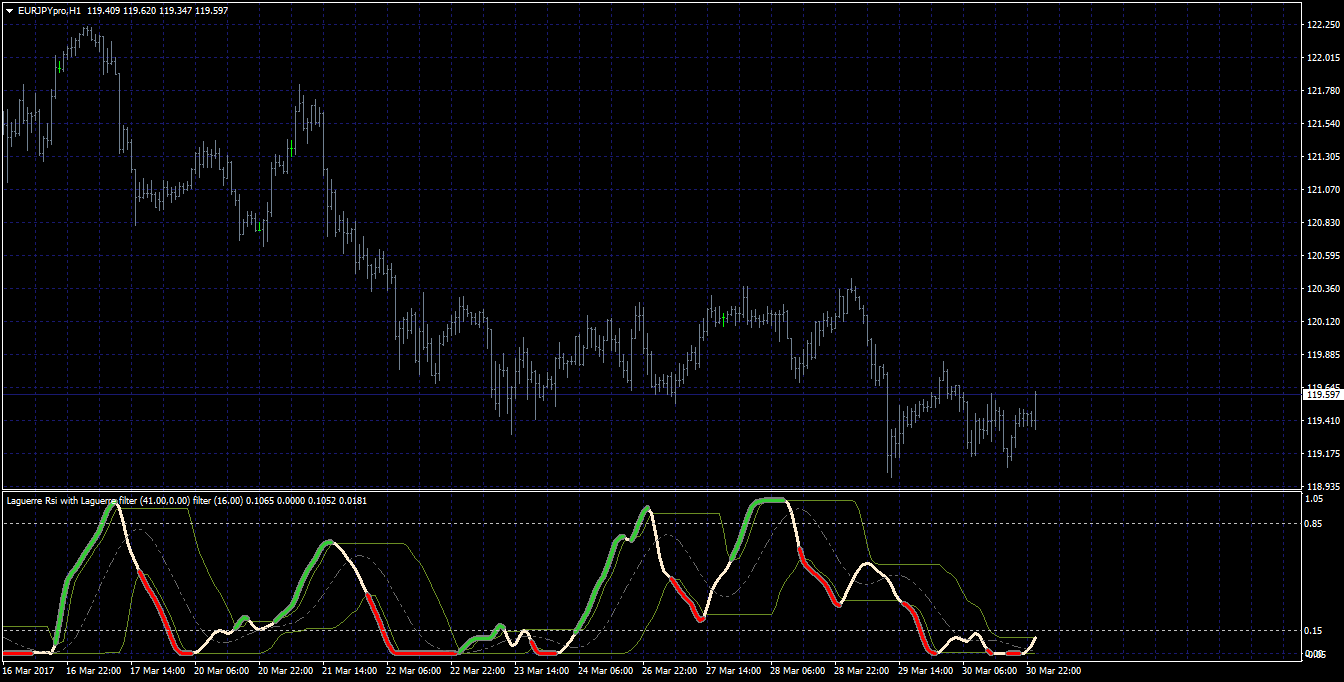Image resolution: width=1344 pixels, height=682 pixels.
Task: Click the 121.070 price scale label
Action: coord(1322,190)
